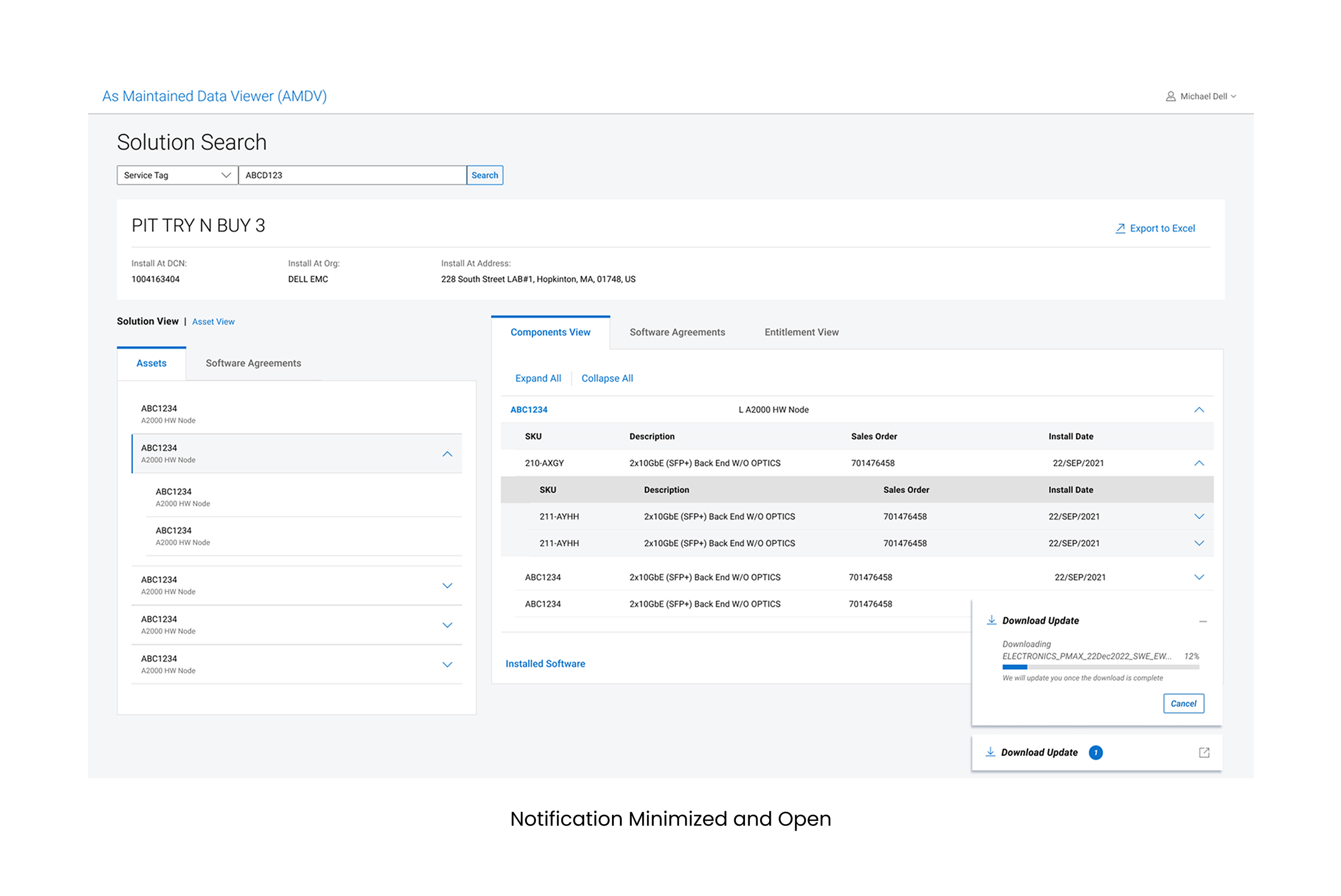Expand second collapsed ABC1234 asset in left list
Viewport: 1341px width, 896px height.
pos(447,625)
